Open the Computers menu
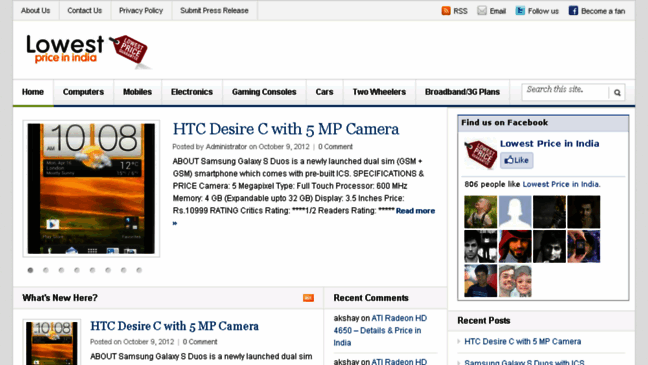Screen dimensions: 648x365 click(x=83, y=92)
